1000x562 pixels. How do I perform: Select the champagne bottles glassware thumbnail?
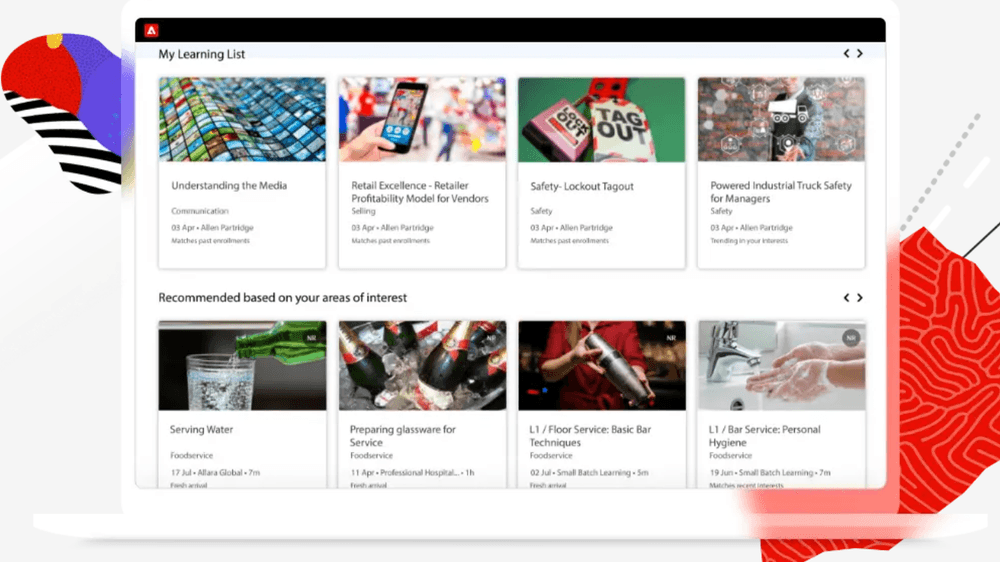[x=422, y=365]
